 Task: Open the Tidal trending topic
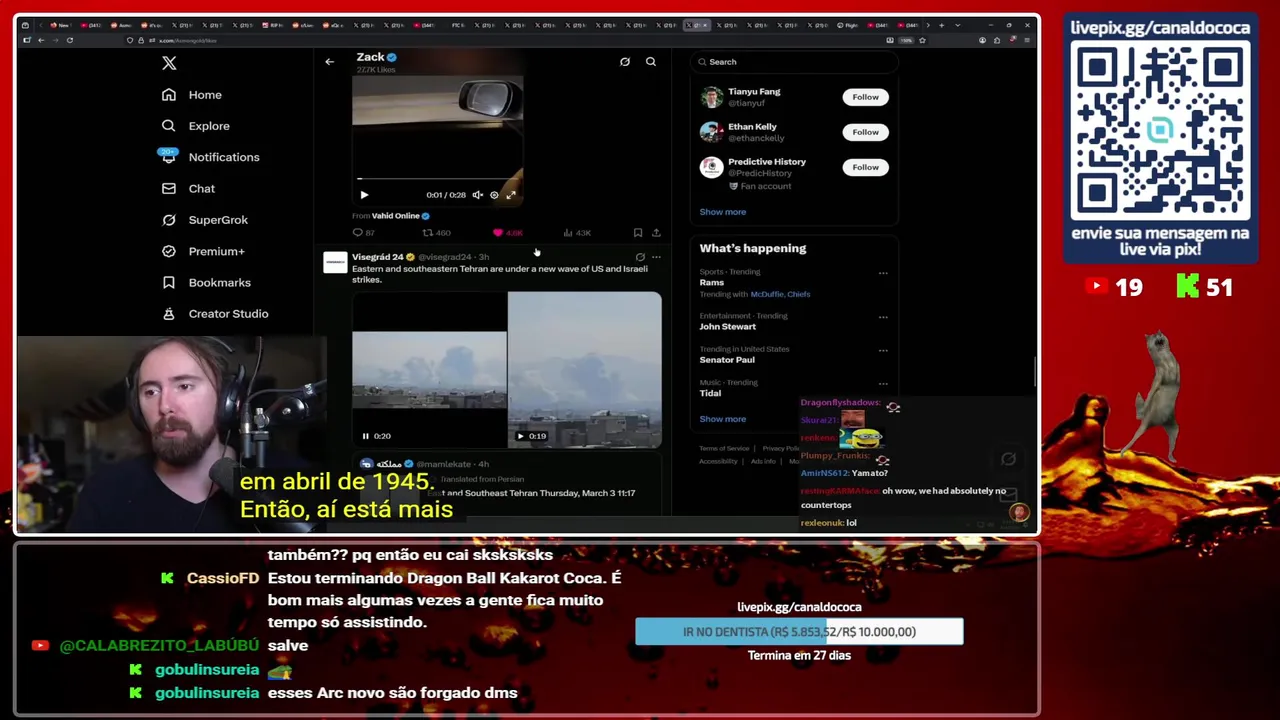[710, 394]
